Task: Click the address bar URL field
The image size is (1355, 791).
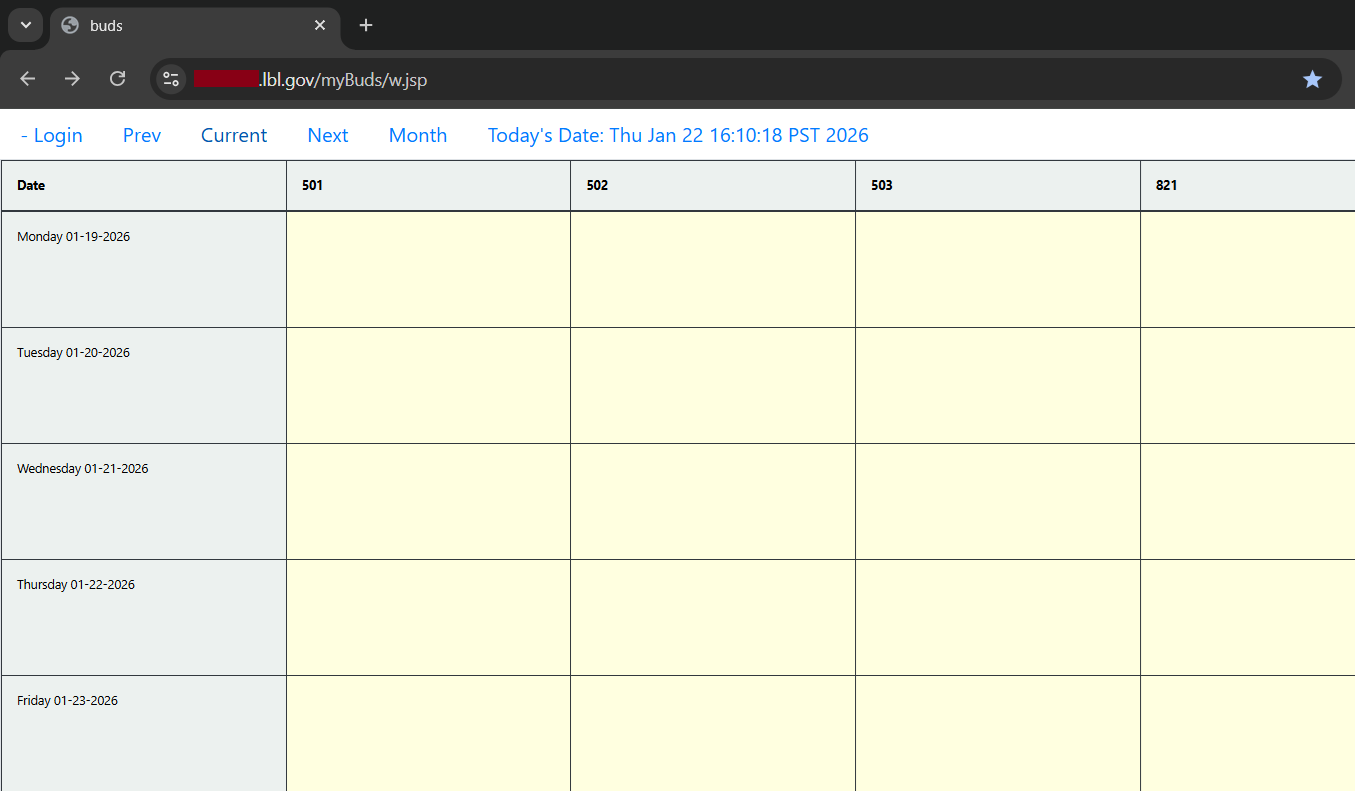Action: pyautogui.click(x=700, y=79)
